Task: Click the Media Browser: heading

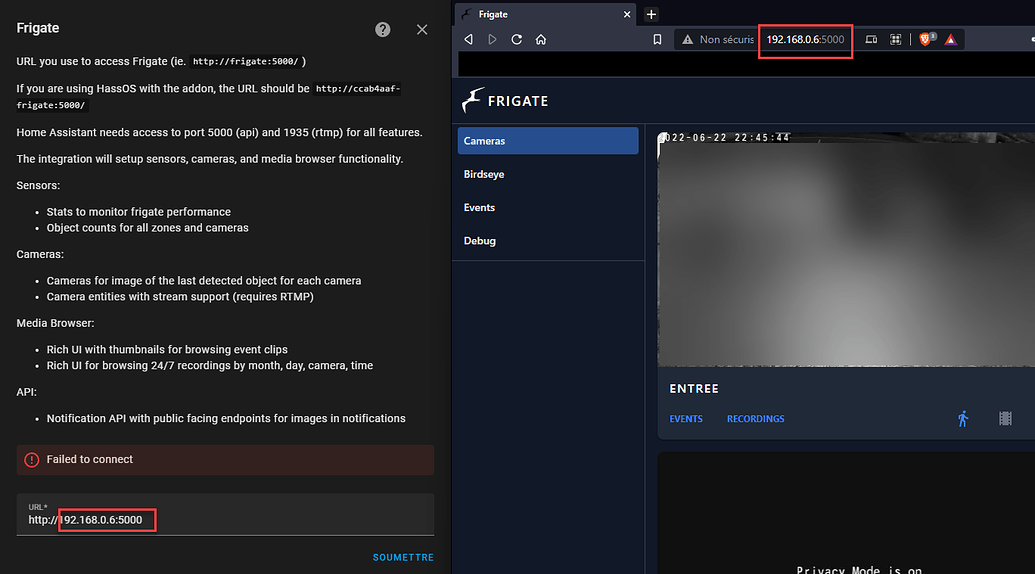Action: (55, 323)
